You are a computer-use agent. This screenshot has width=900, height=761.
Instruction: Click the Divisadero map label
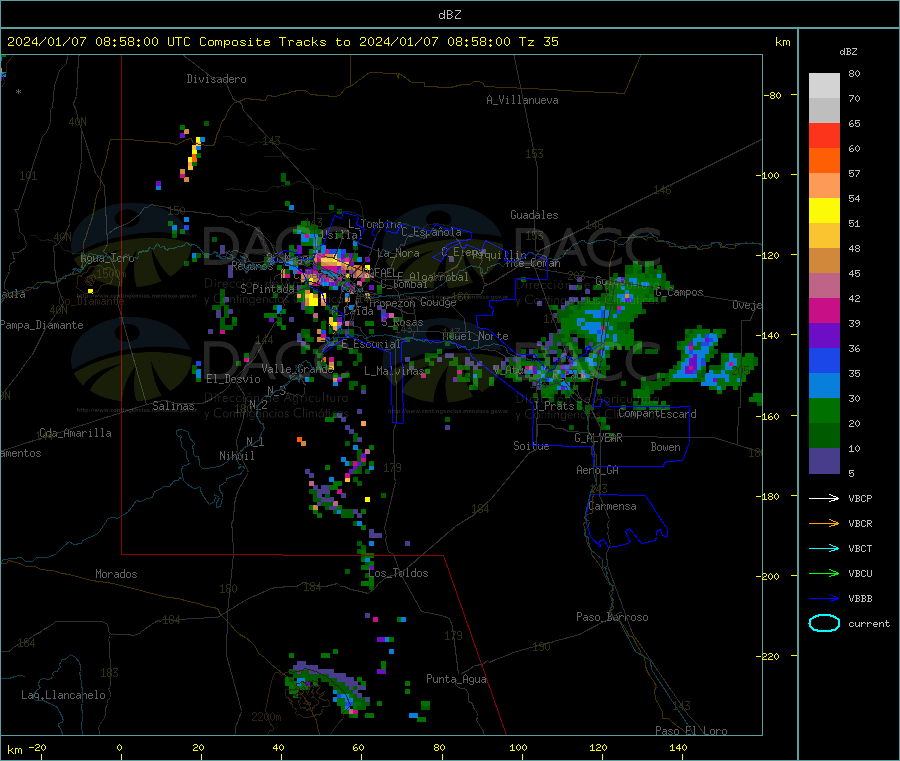[216, 79]
